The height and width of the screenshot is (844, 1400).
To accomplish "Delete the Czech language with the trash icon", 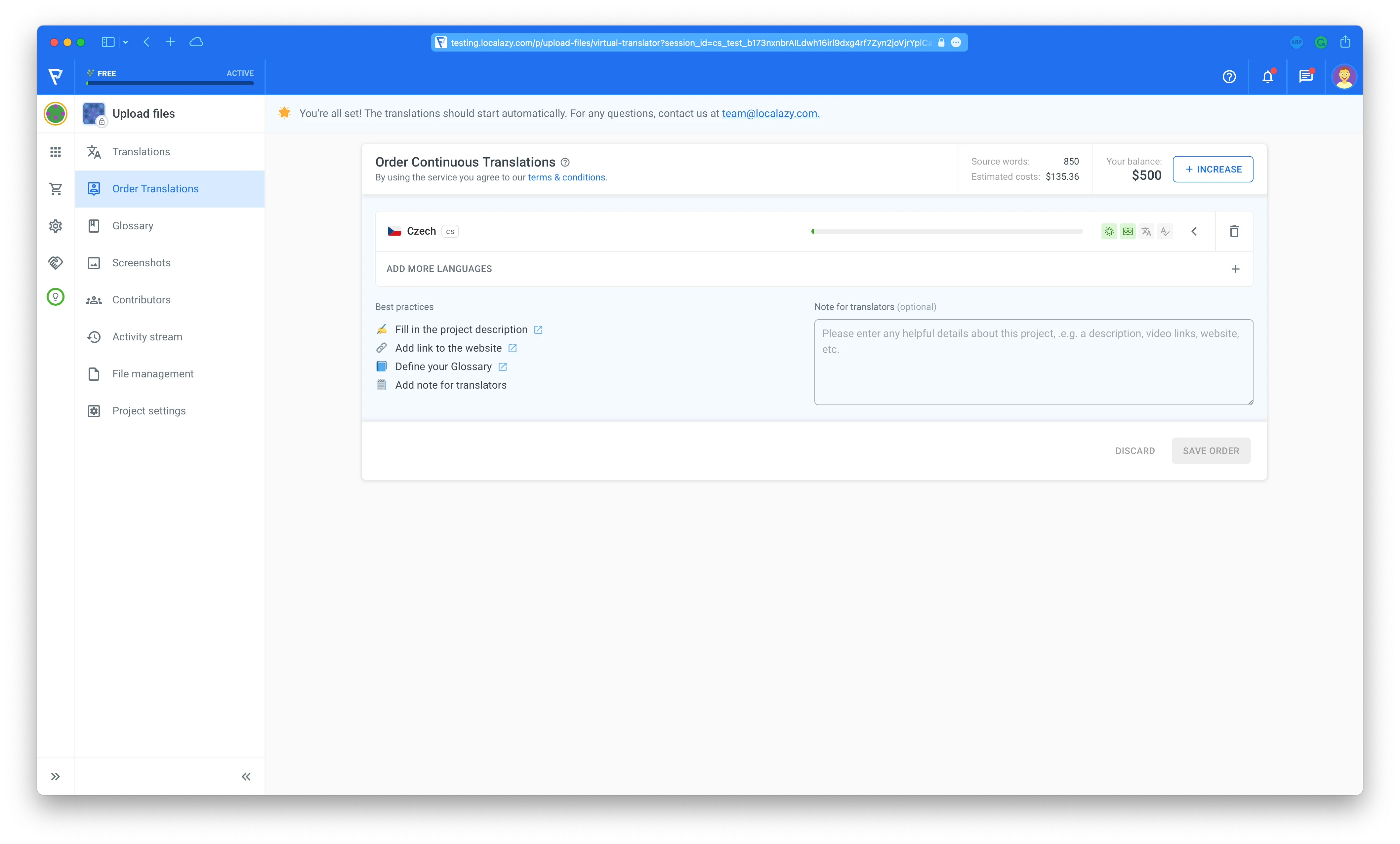I will tap(1234, 231).
